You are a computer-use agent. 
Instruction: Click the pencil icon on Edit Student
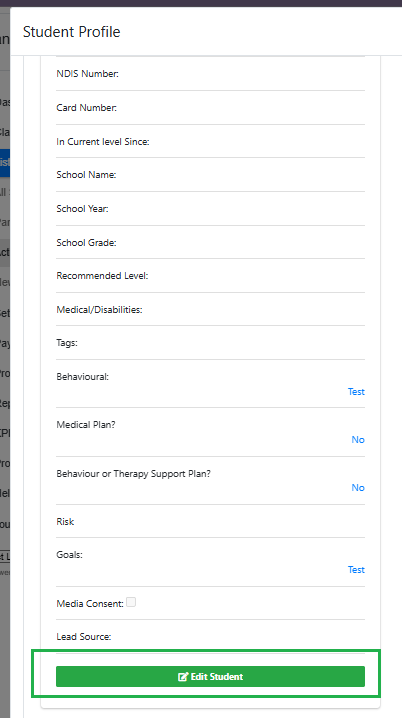click(x=183, y=677)
